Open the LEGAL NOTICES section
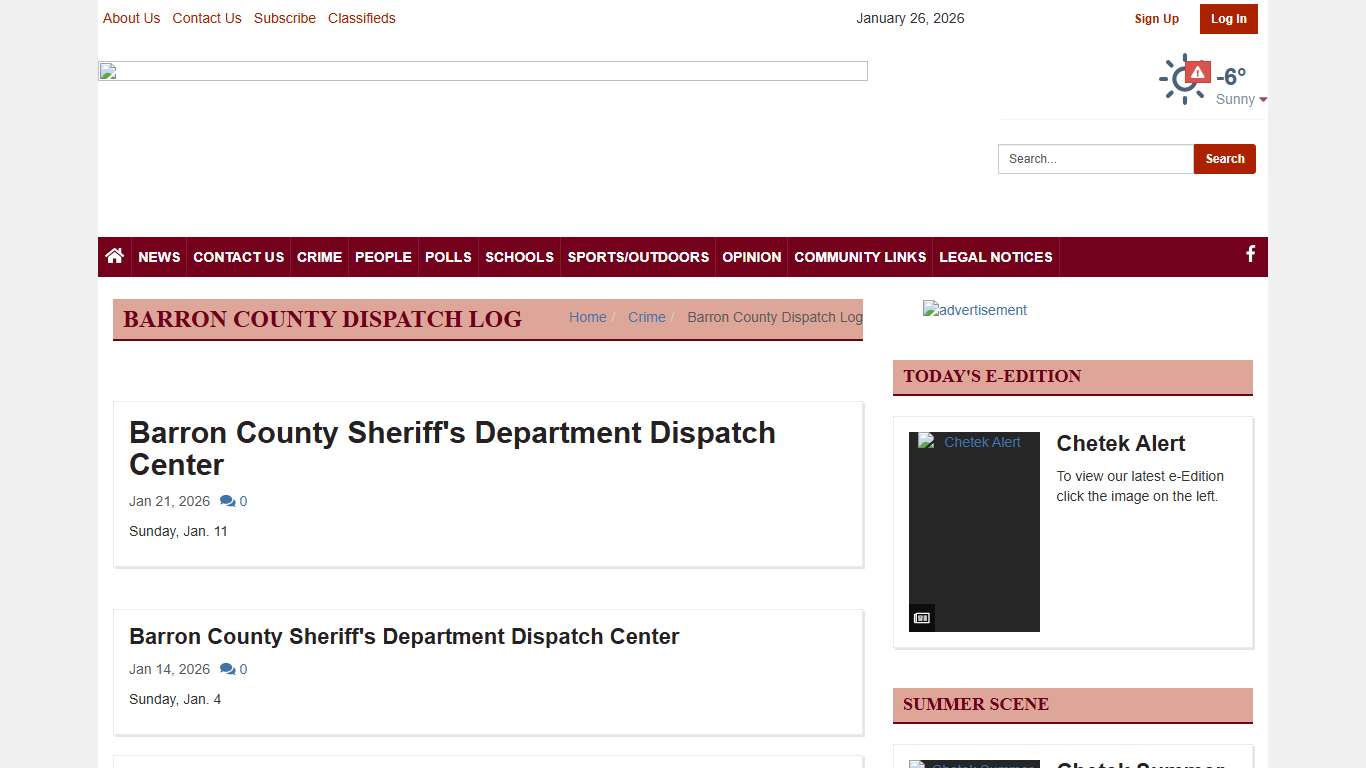This screenshot has height=768, width=1366. pyautogui.click(x=996, y=257)
